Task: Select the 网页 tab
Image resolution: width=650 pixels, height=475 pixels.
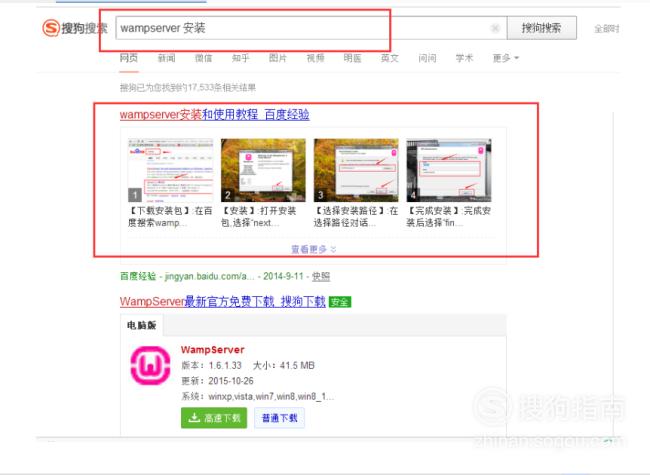Action: click(x=129, y=58)
